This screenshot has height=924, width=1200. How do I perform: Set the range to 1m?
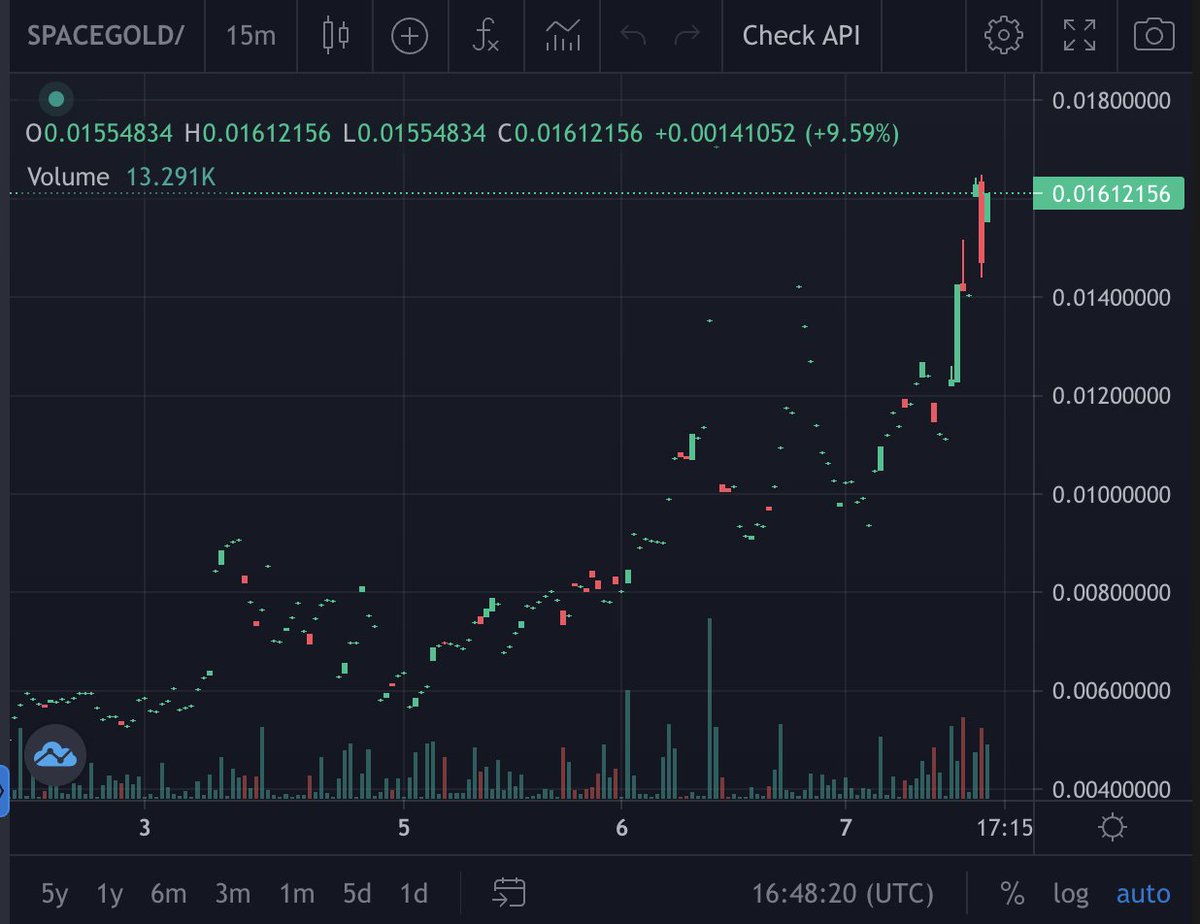coord(296,892)
